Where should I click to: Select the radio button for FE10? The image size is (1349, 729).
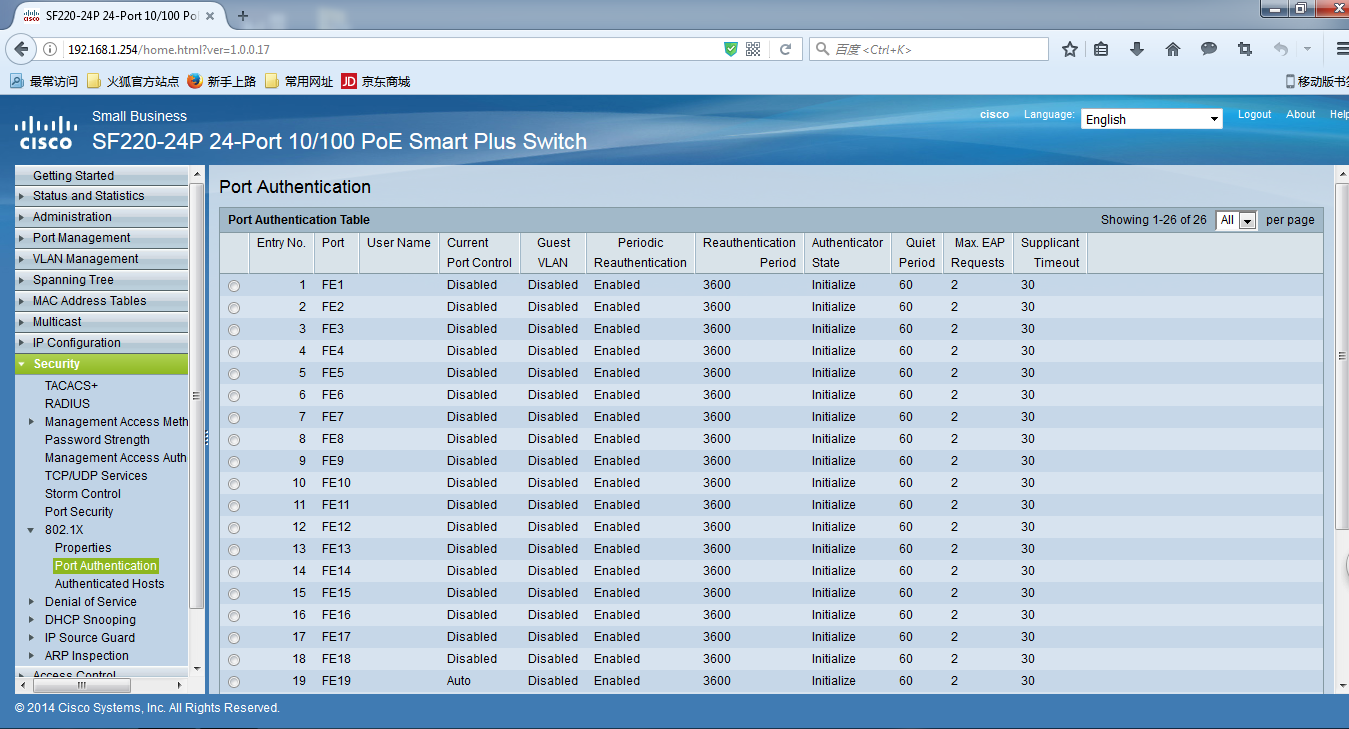click(234, 484)
